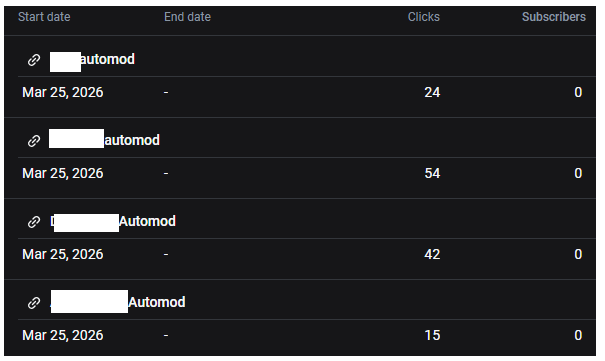
Task: Click the link icon of the 54-click automod row
Action: click(x=34, y=141)
